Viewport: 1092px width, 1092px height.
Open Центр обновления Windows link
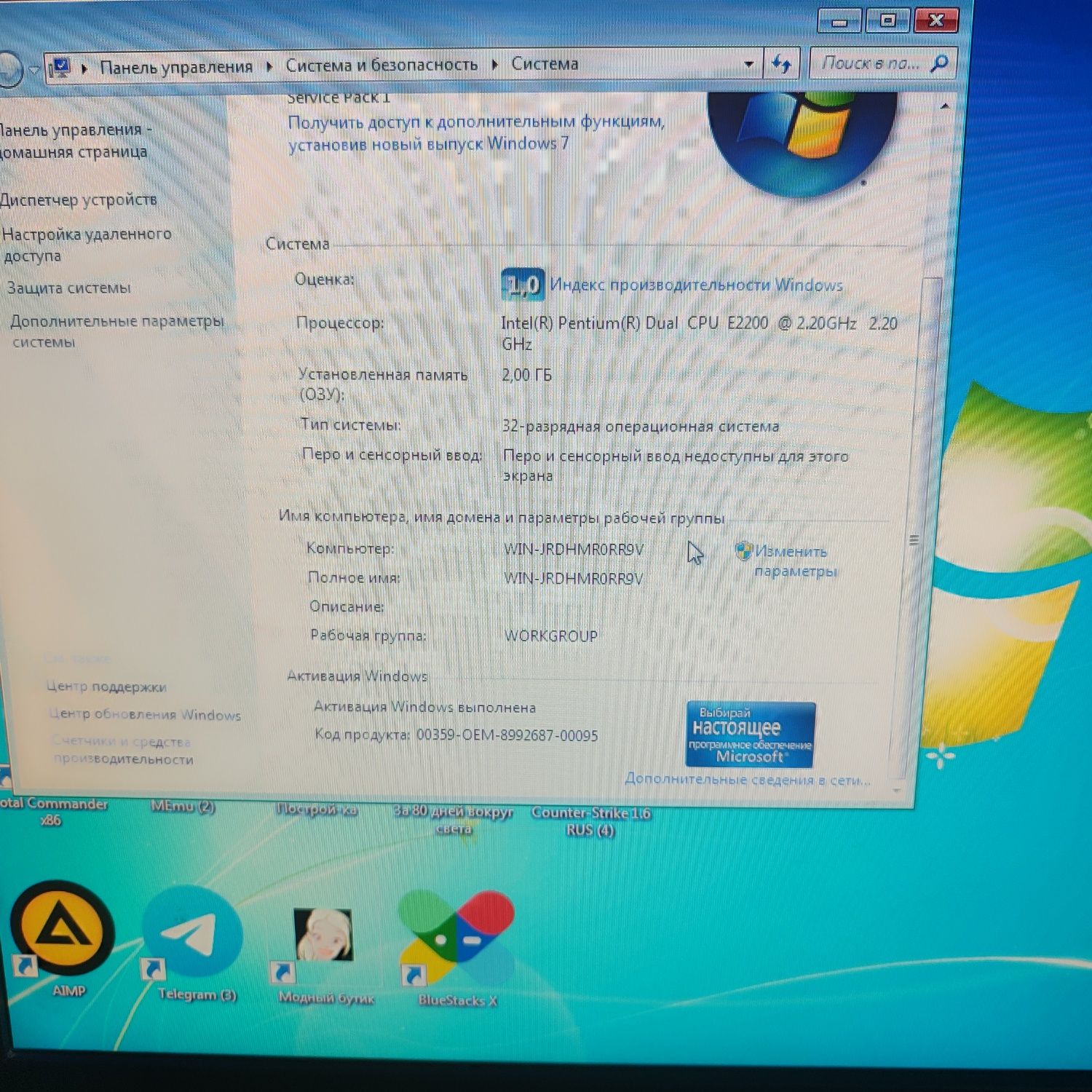[144, 714]
